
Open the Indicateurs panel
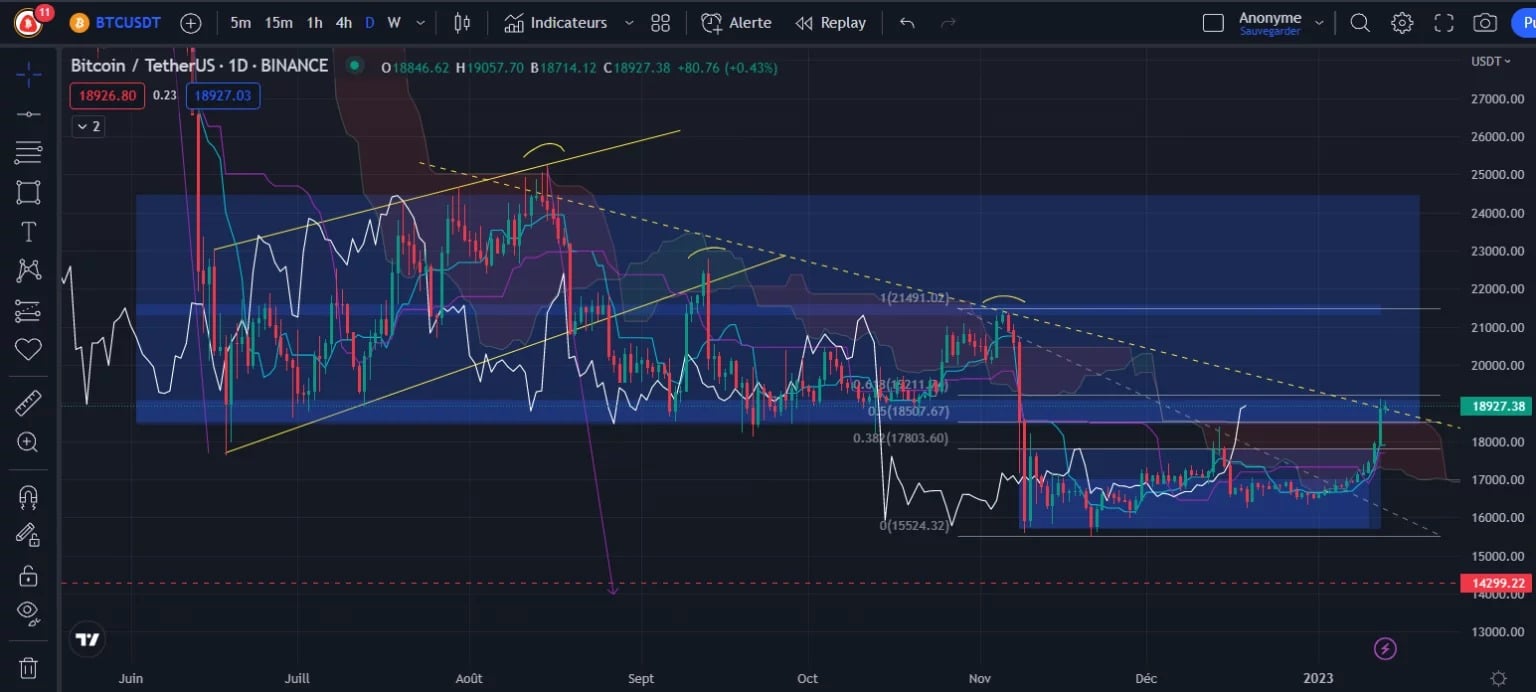[x=556, y=23]
